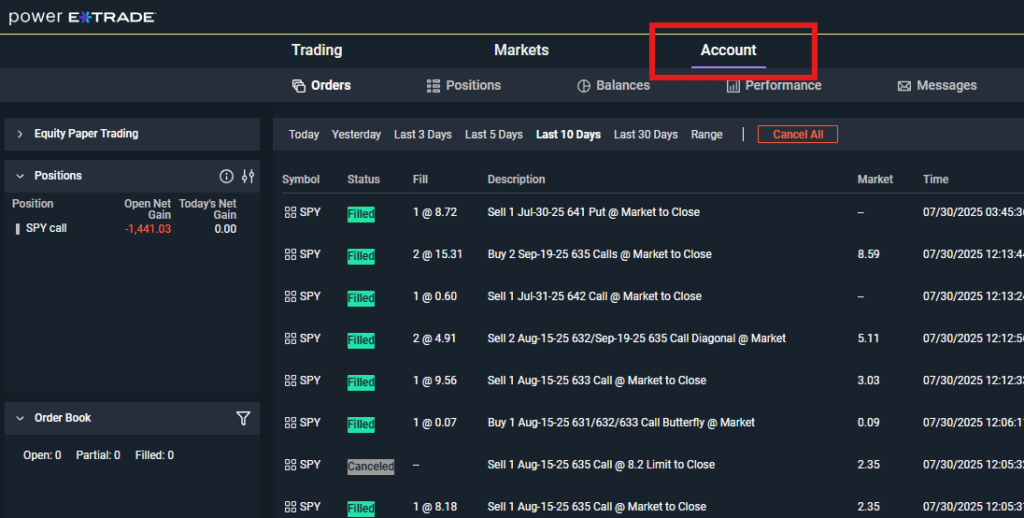Click SPY option chain icon in first row
Screen dimensions: 1024x518
click(290, 213)
